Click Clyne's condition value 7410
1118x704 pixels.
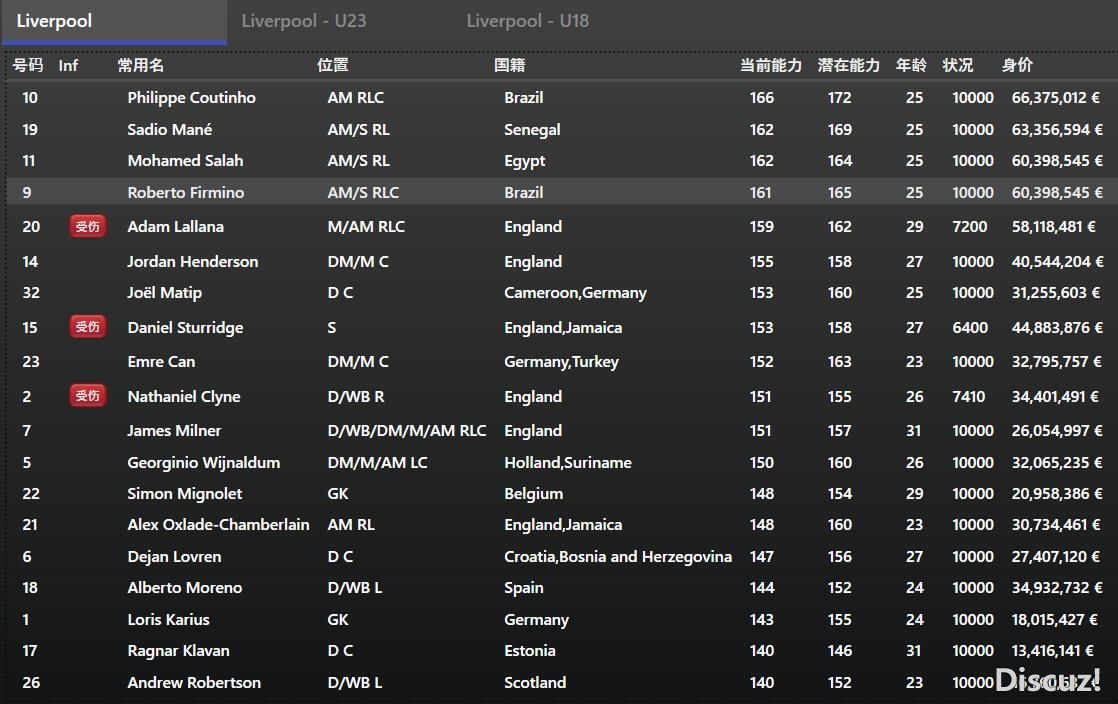pos(968,397)
